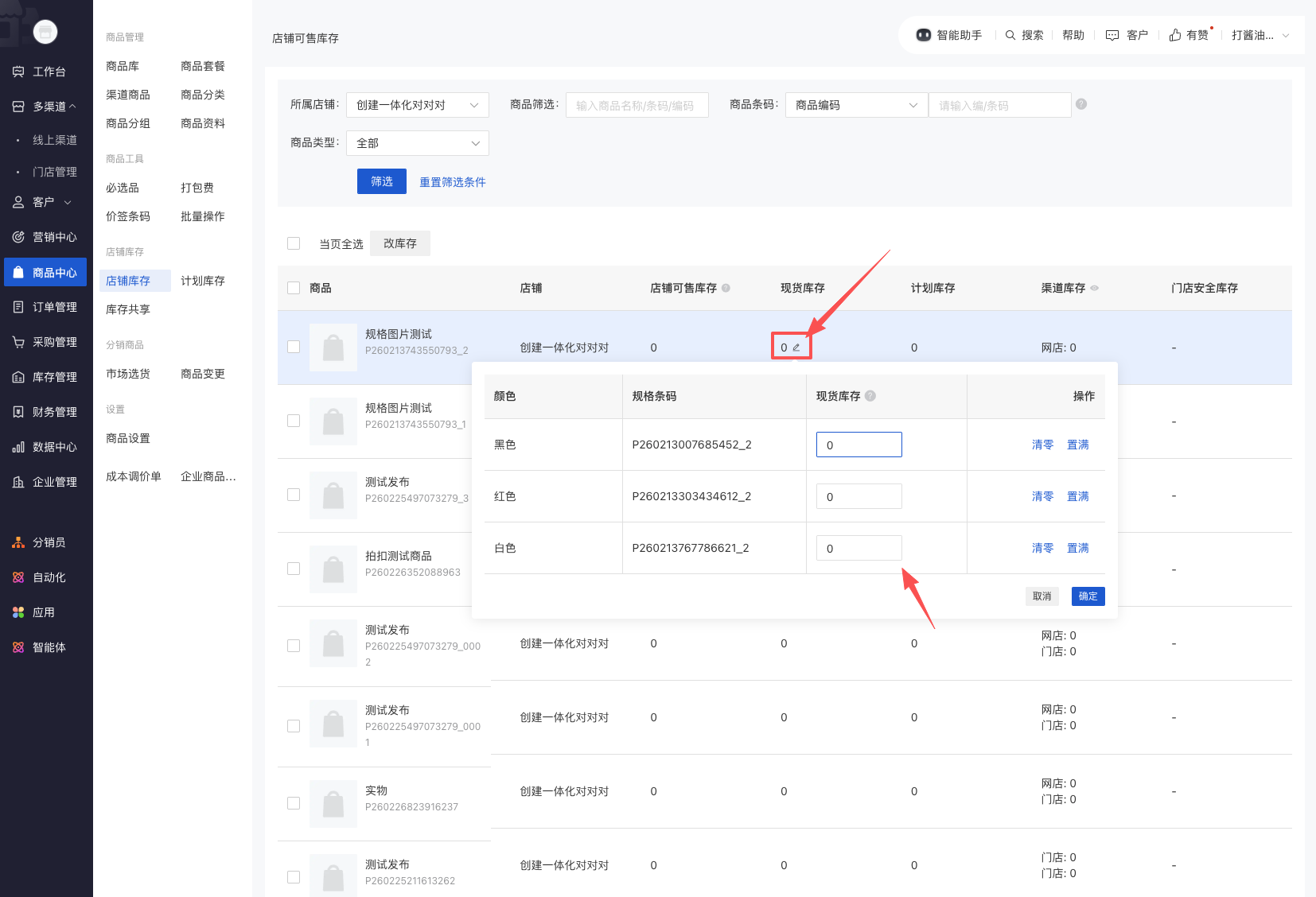Click the 数据中心 chart icon

[18, 447]
